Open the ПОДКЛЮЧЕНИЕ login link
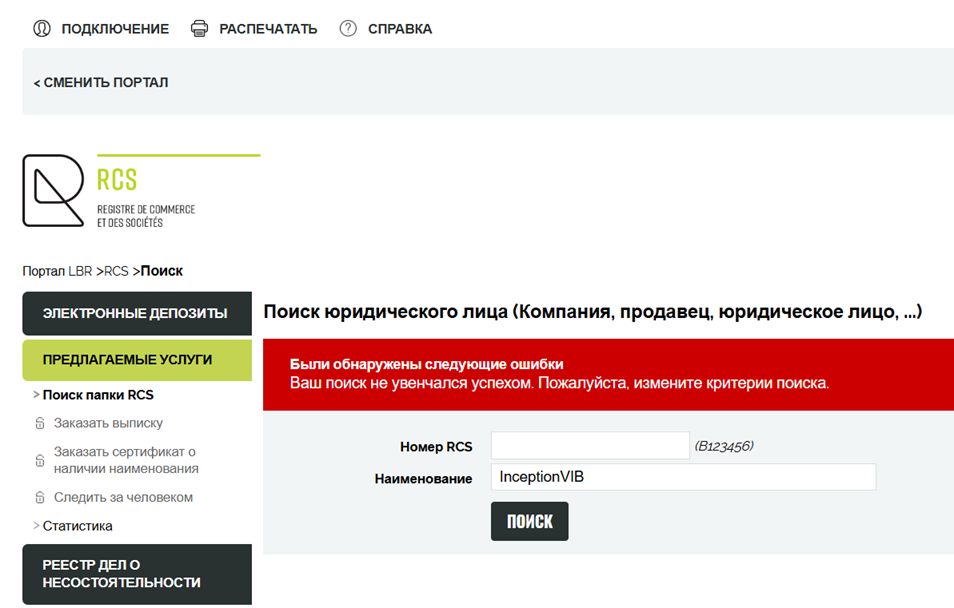Image resolution: width=954 pixels, height=608 pixels. coord(115,29)
